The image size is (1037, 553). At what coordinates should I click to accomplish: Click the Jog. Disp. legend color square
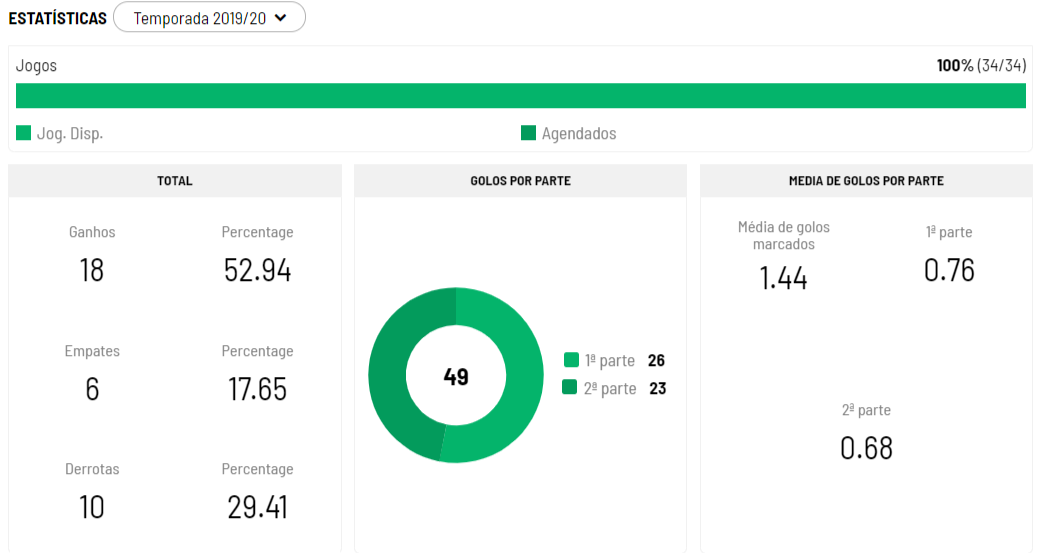coord(23,133)
